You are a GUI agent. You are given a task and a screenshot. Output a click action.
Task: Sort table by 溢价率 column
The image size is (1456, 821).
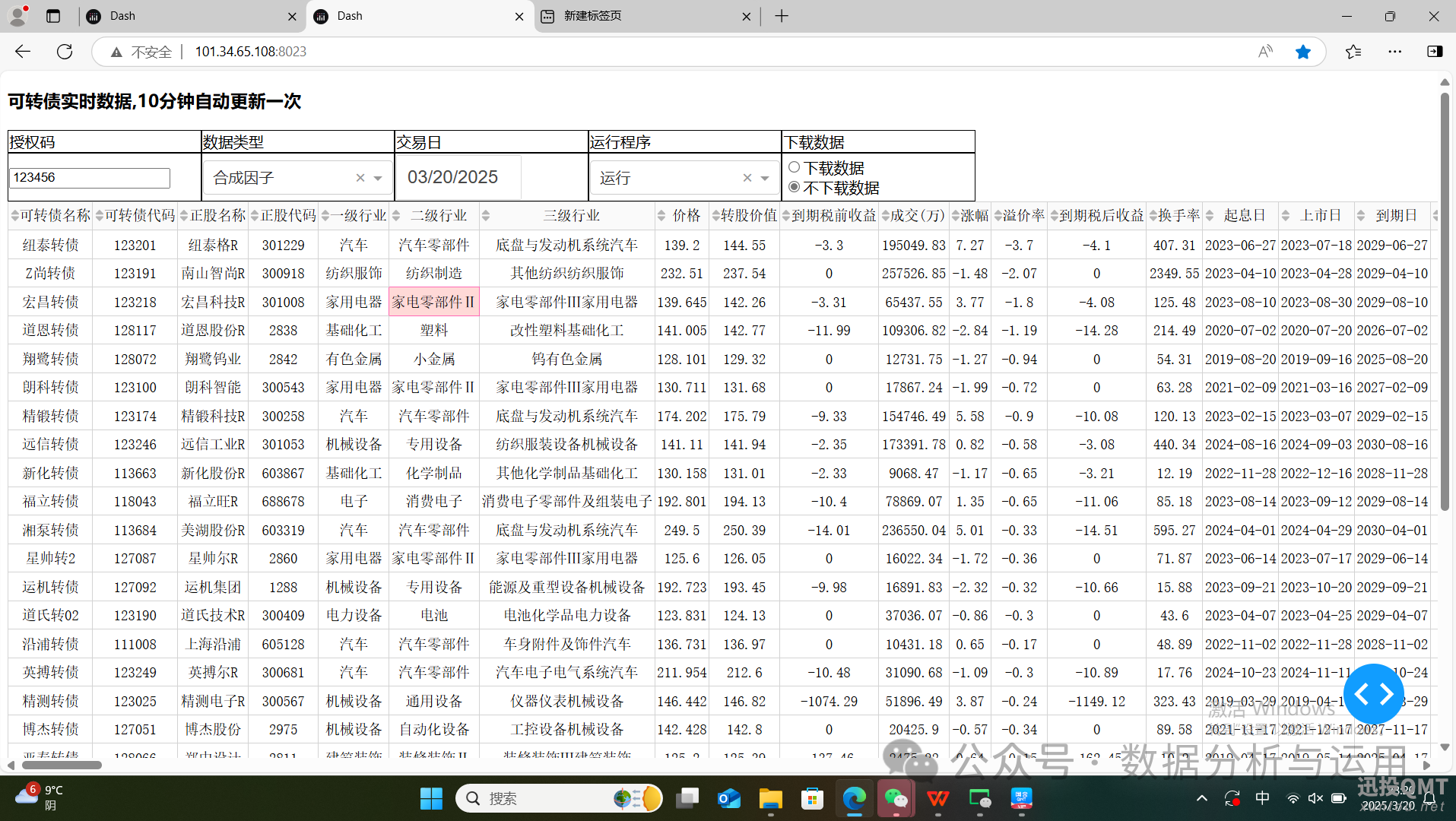(x=998, y=217)
